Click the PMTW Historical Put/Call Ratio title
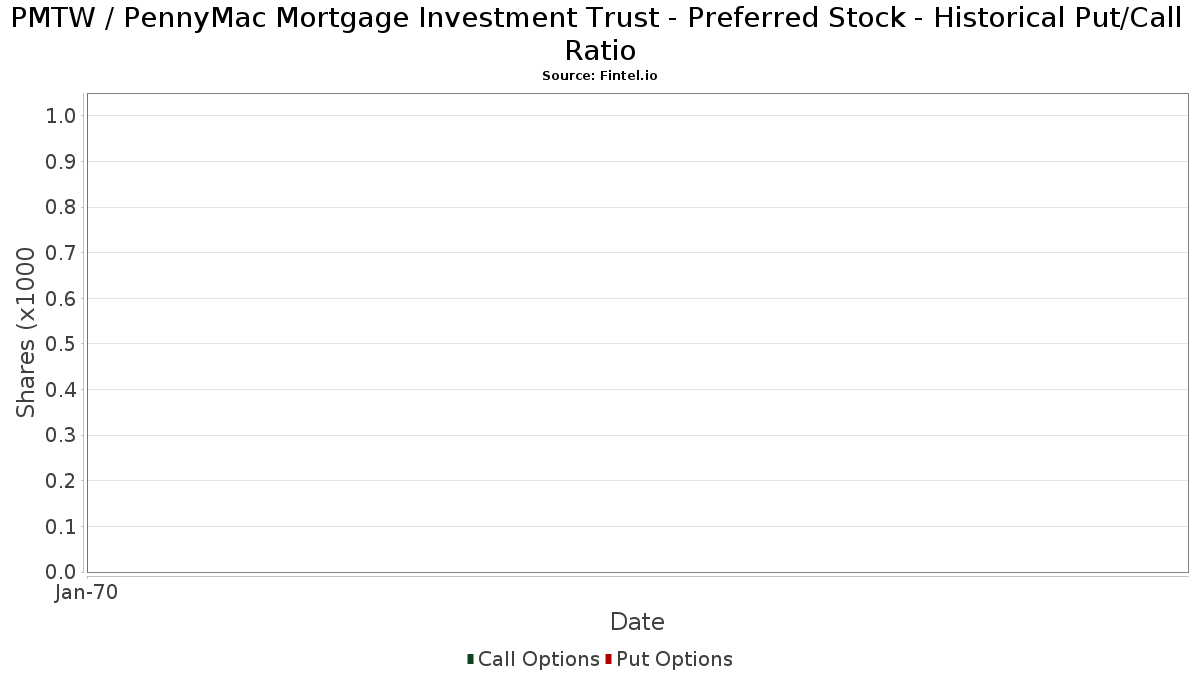This screenshot has height=675, width=1200. point(600,34)
